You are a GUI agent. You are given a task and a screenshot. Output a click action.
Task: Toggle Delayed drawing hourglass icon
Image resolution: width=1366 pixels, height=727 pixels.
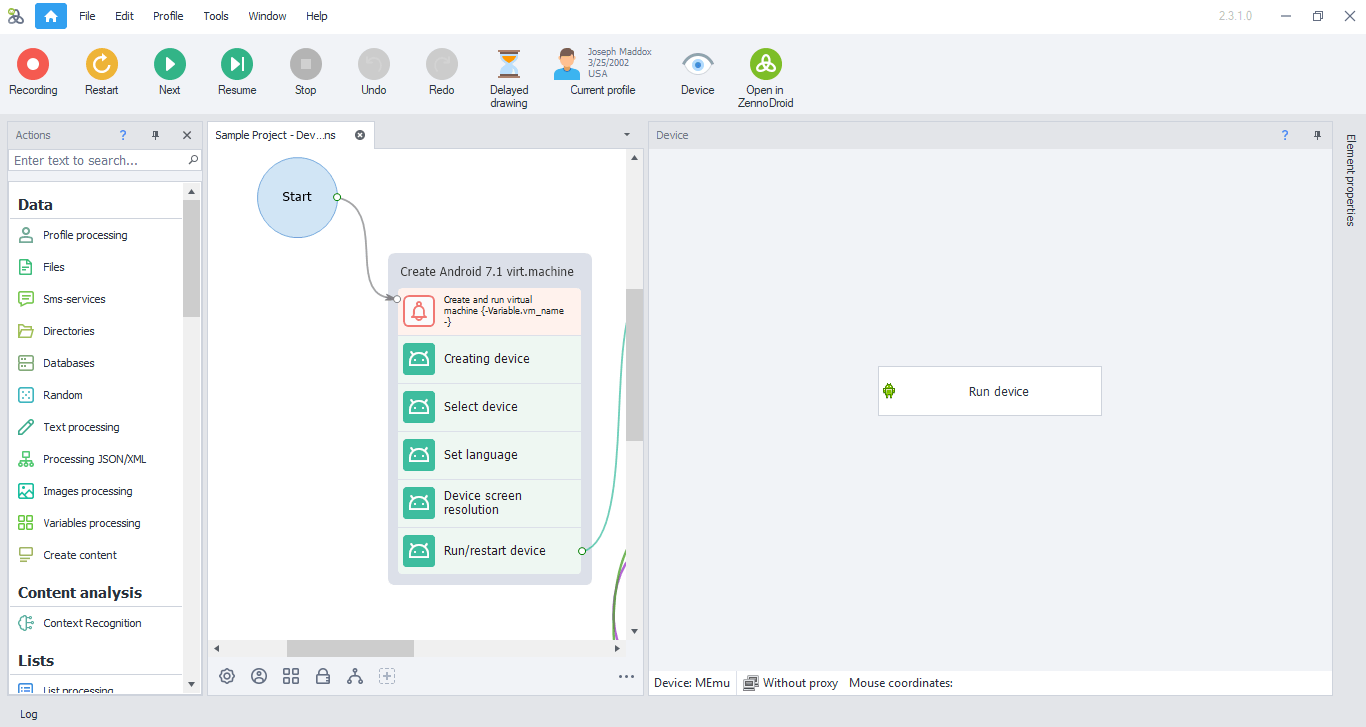(509, 65)
